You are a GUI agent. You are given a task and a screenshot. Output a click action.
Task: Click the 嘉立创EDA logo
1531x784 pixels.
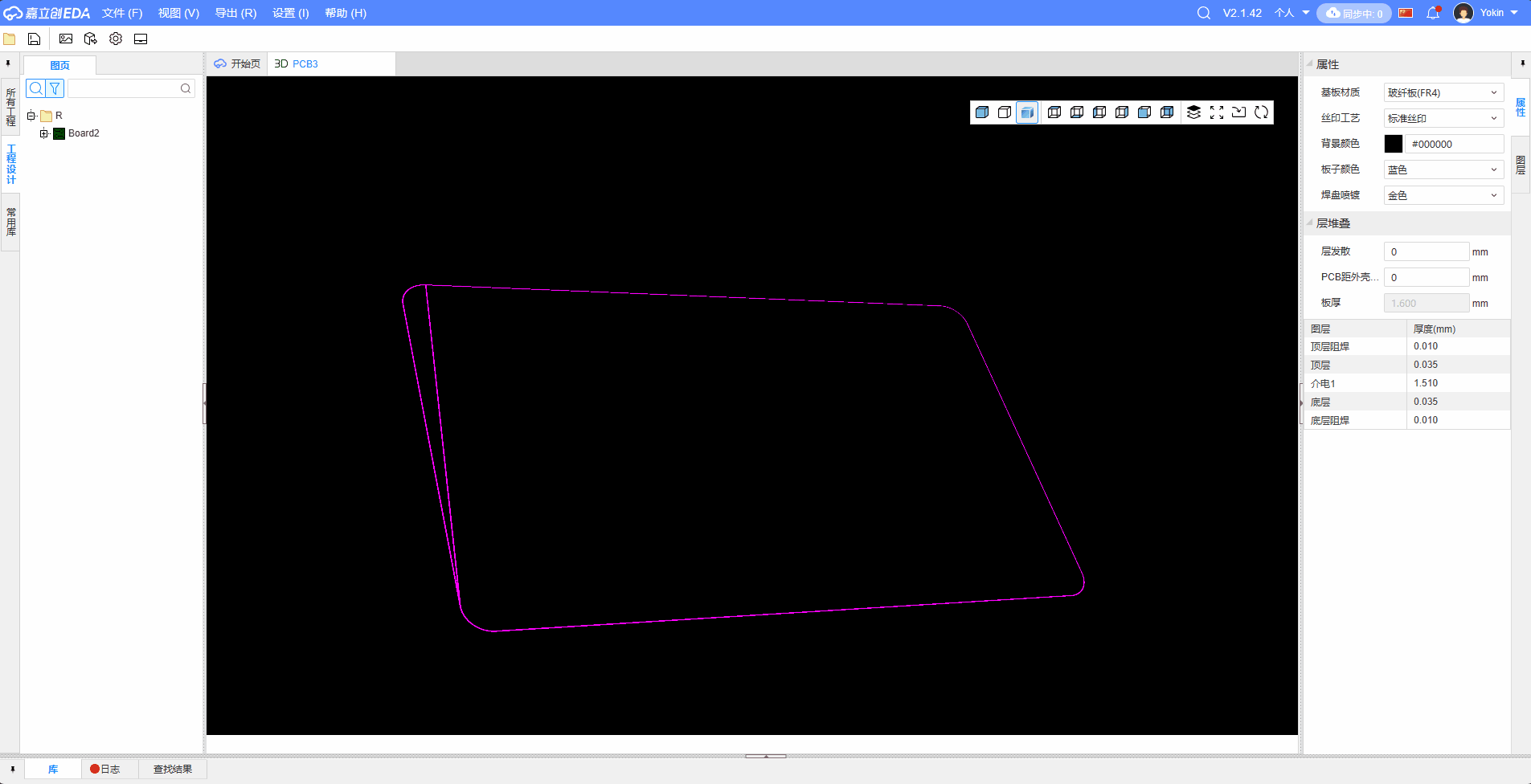coord(47,13)
